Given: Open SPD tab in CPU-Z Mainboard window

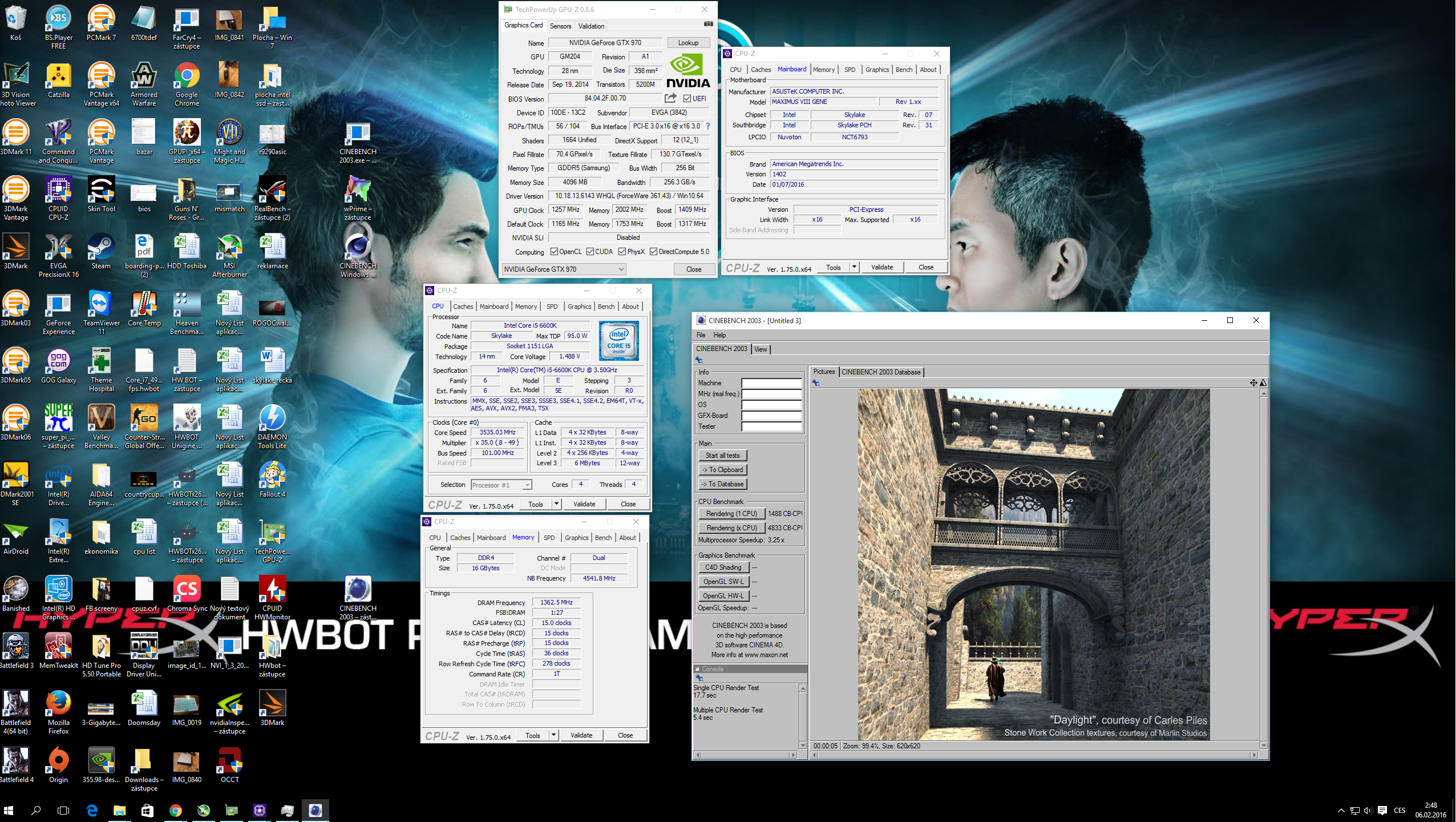Looking at the screenshot, I should pyautogui.click(x=850, y=70).
